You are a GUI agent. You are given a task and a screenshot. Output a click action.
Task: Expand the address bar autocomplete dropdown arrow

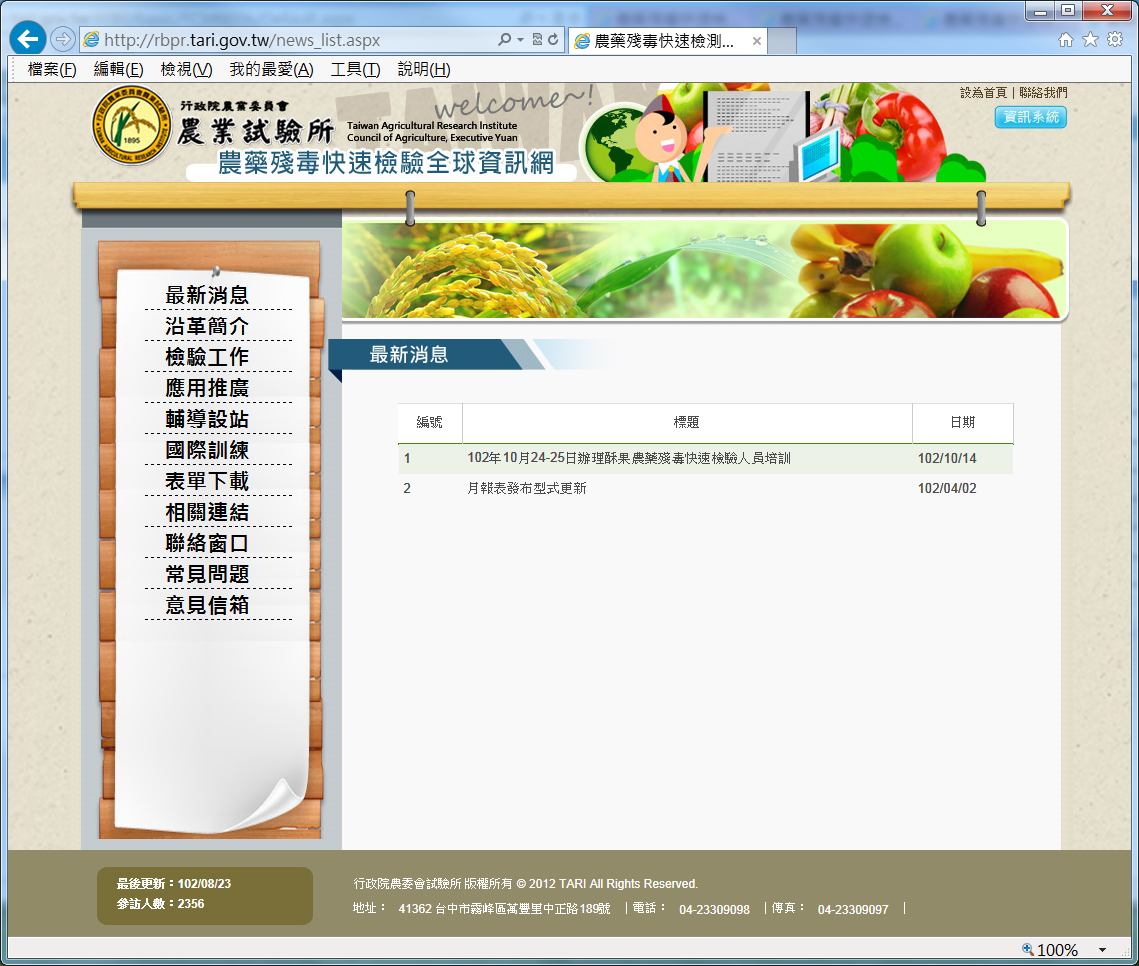521,40
